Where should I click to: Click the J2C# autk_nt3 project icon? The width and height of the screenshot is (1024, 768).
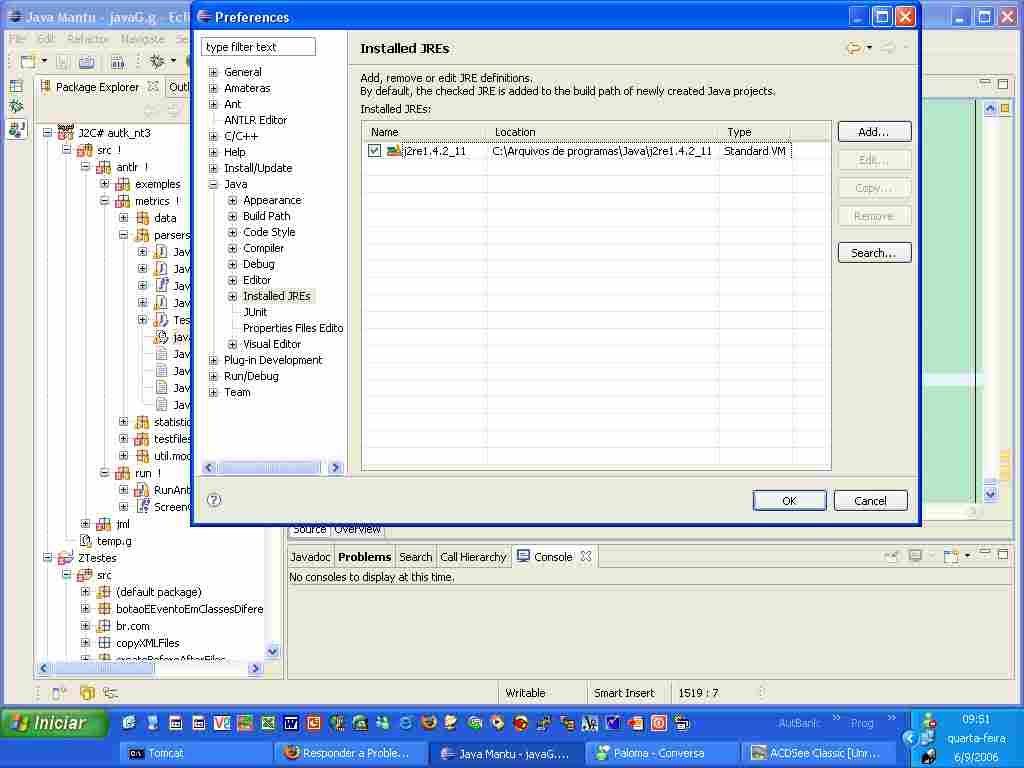[65, 133]
